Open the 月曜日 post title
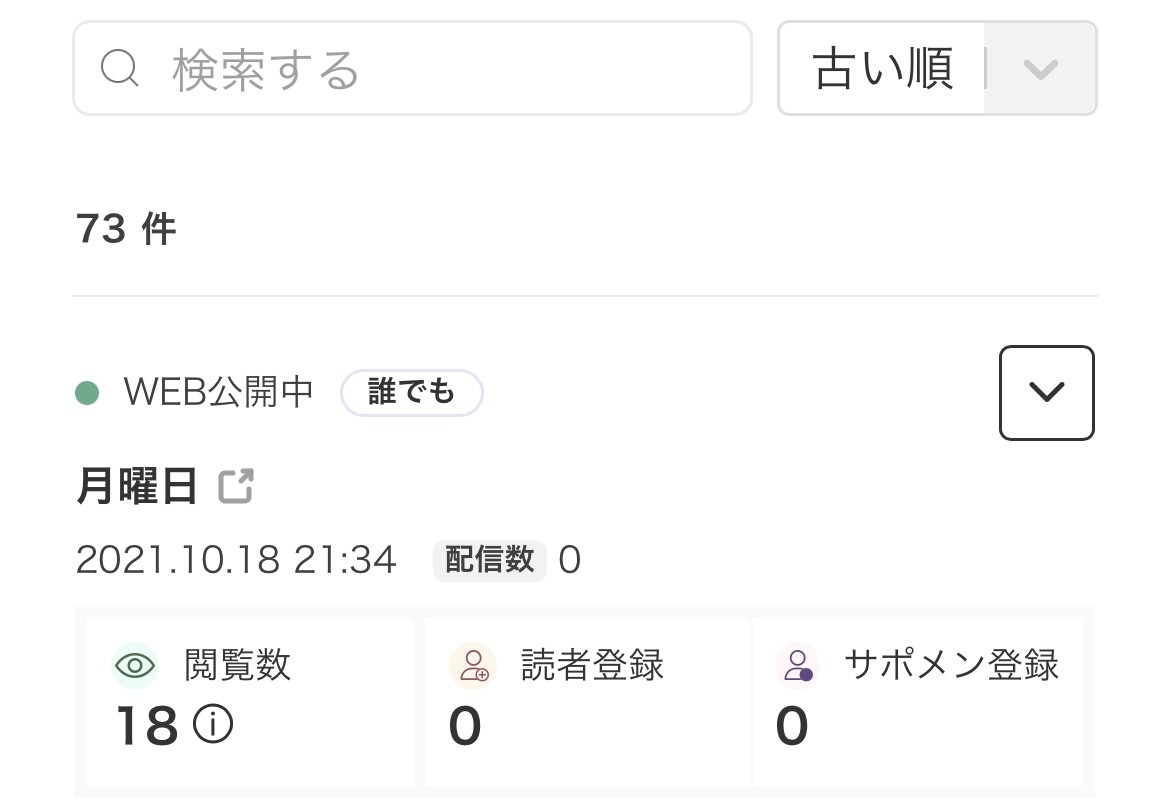Image resolution: width=1170 pixels, height=808 pixels. (x=137, y=487)
